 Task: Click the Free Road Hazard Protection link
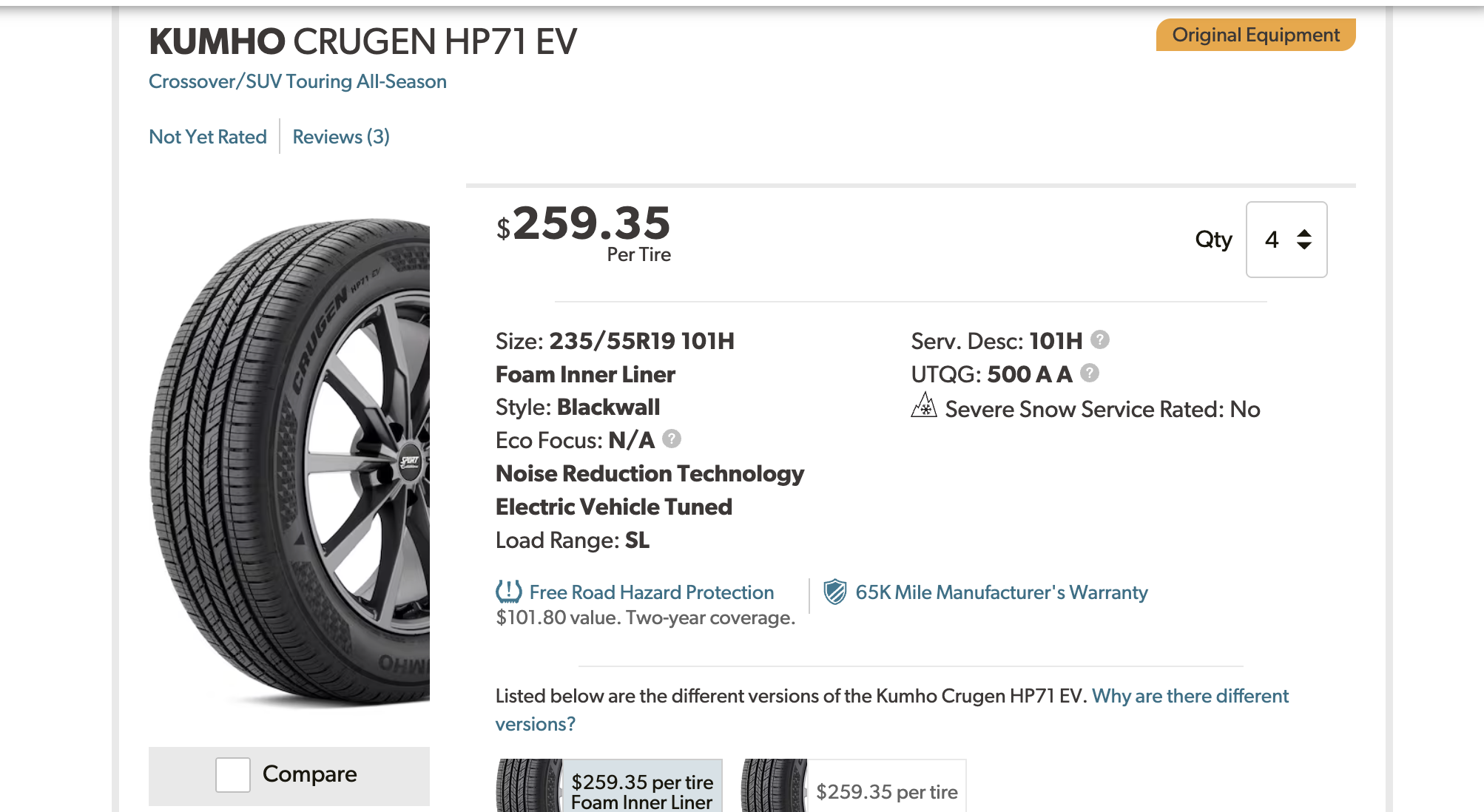click(651, 592)
